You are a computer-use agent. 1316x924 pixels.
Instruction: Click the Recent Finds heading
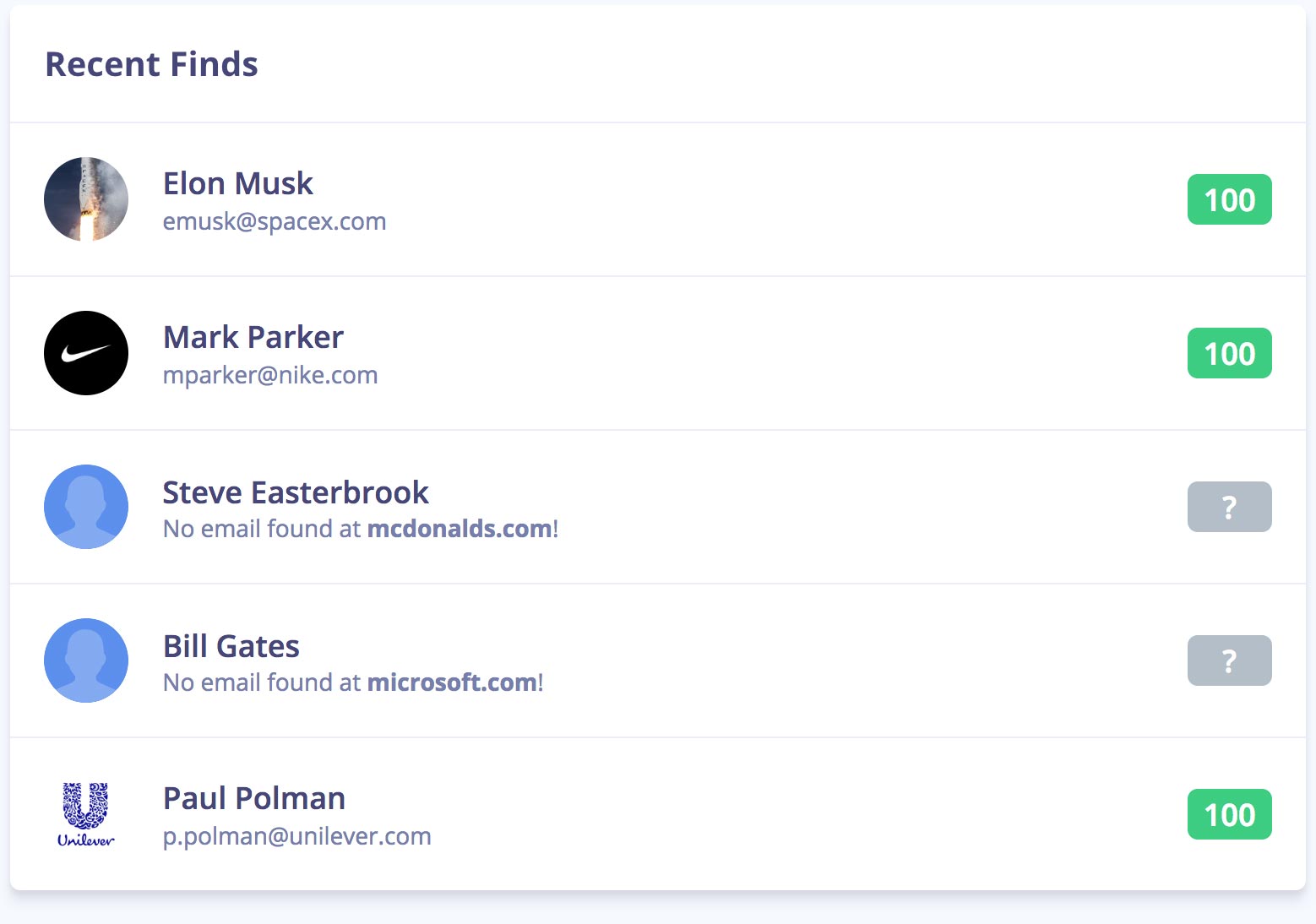(151, 64)
